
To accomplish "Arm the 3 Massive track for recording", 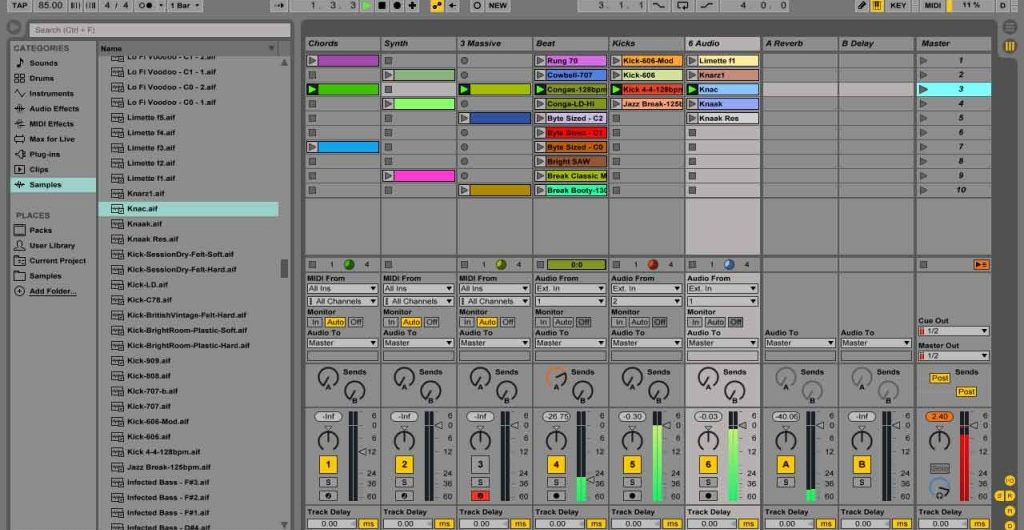I will 480,495.
